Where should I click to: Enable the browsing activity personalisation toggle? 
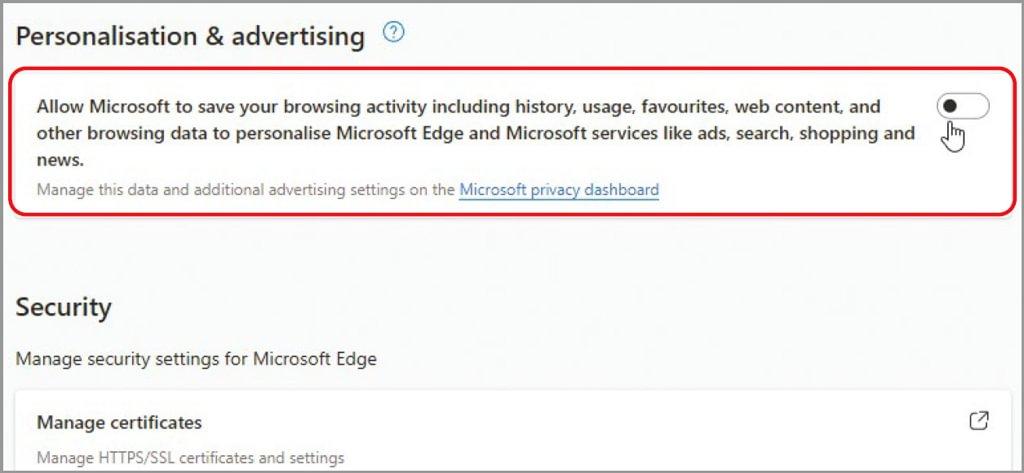click(x=963, y=106)
